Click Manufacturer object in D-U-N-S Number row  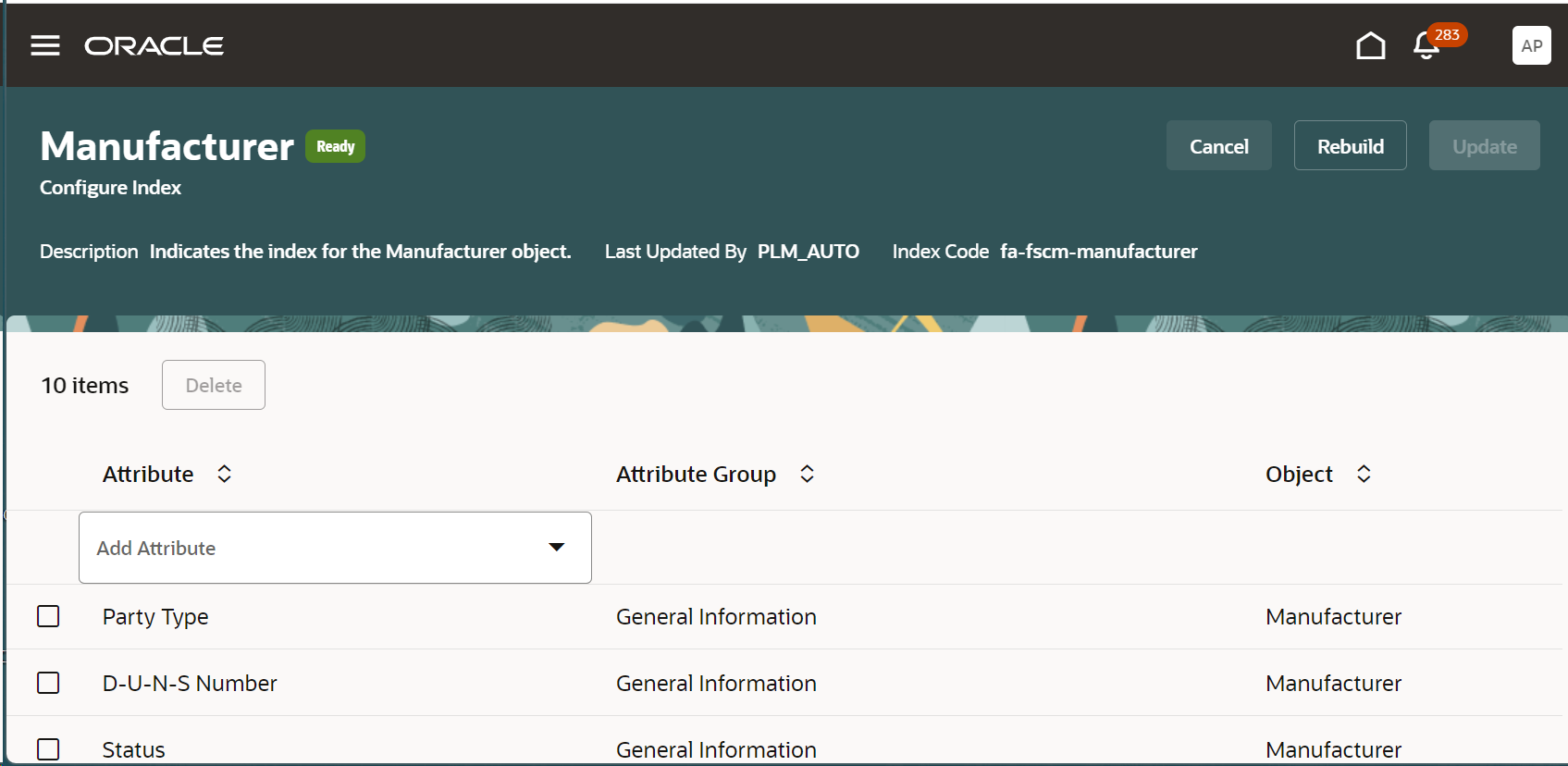tap(1334, 684)
